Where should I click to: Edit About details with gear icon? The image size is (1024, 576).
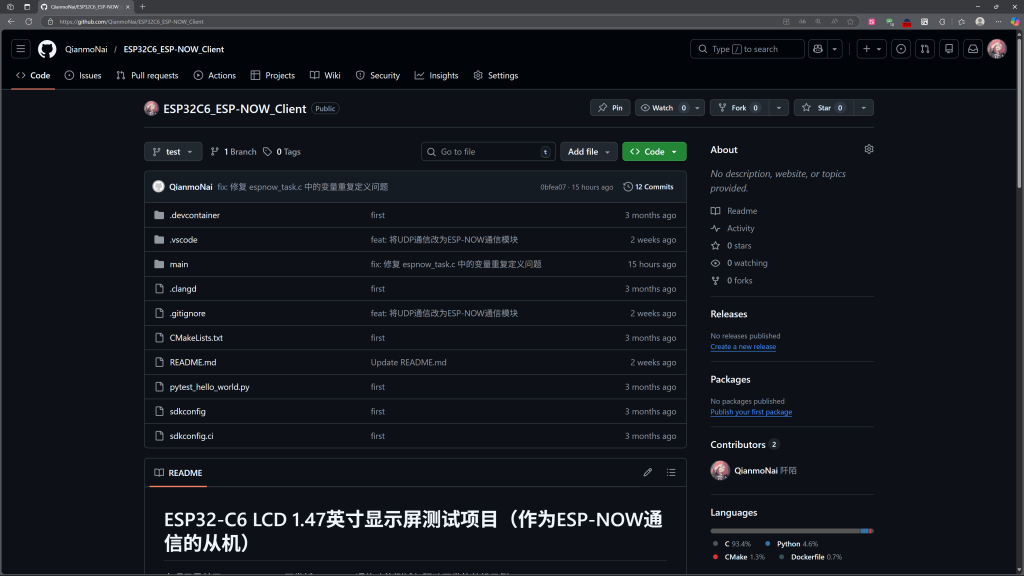click(869, 150)
